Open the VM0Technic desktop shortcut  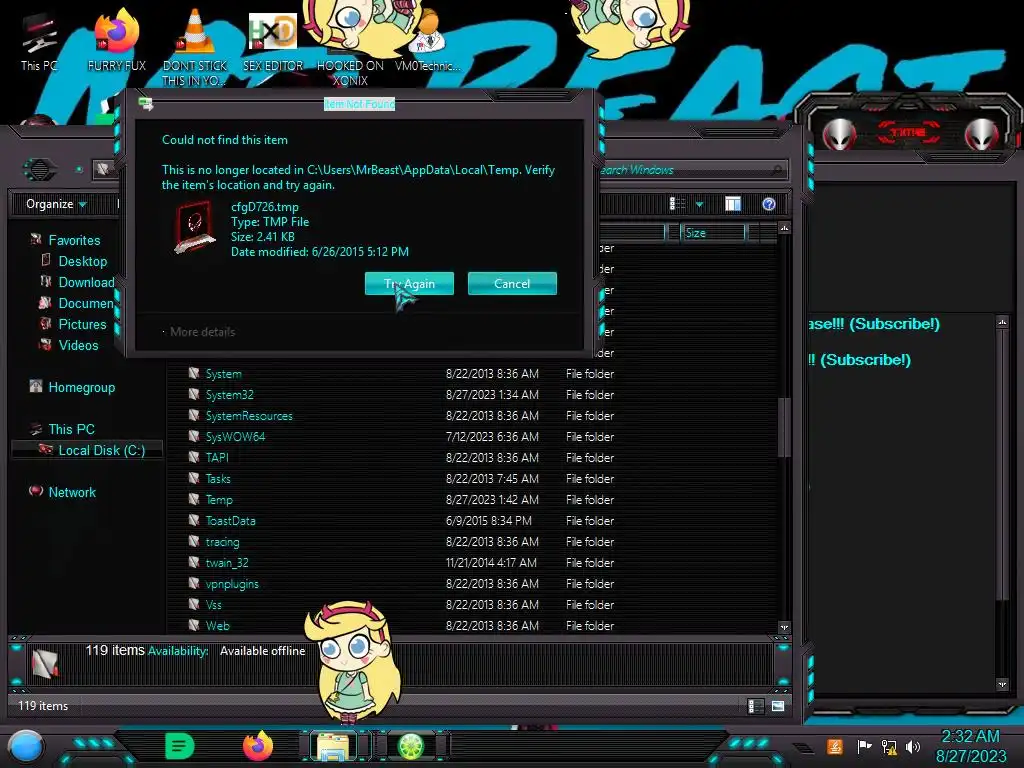pyautogui.click(x=428, y=40)
